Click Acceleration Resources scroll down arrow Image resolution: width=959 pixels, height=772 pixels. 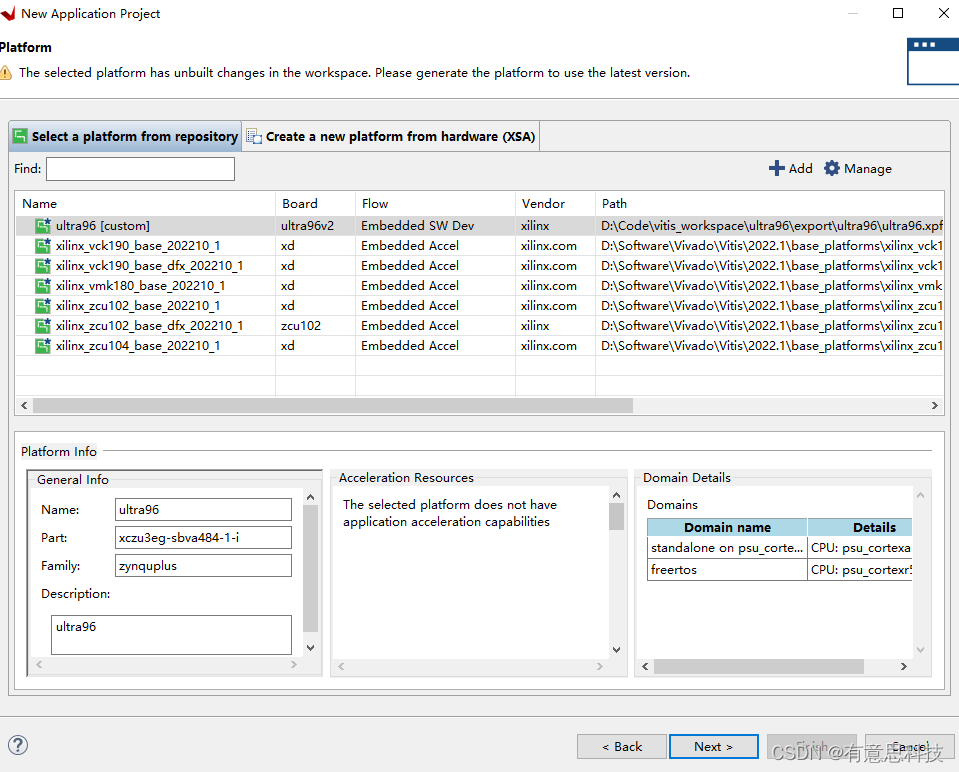click(x=616, y=650)
